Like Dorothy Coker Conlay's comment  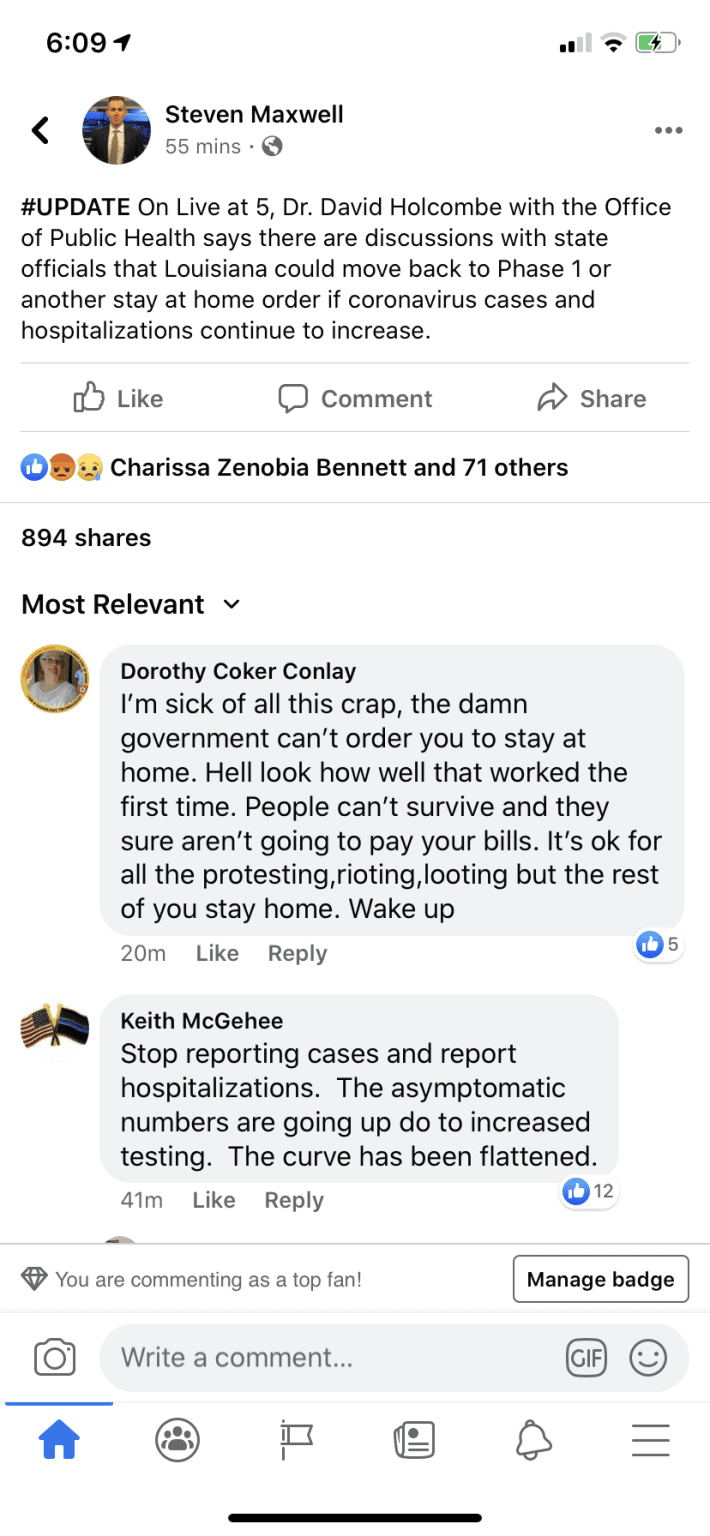217,954
